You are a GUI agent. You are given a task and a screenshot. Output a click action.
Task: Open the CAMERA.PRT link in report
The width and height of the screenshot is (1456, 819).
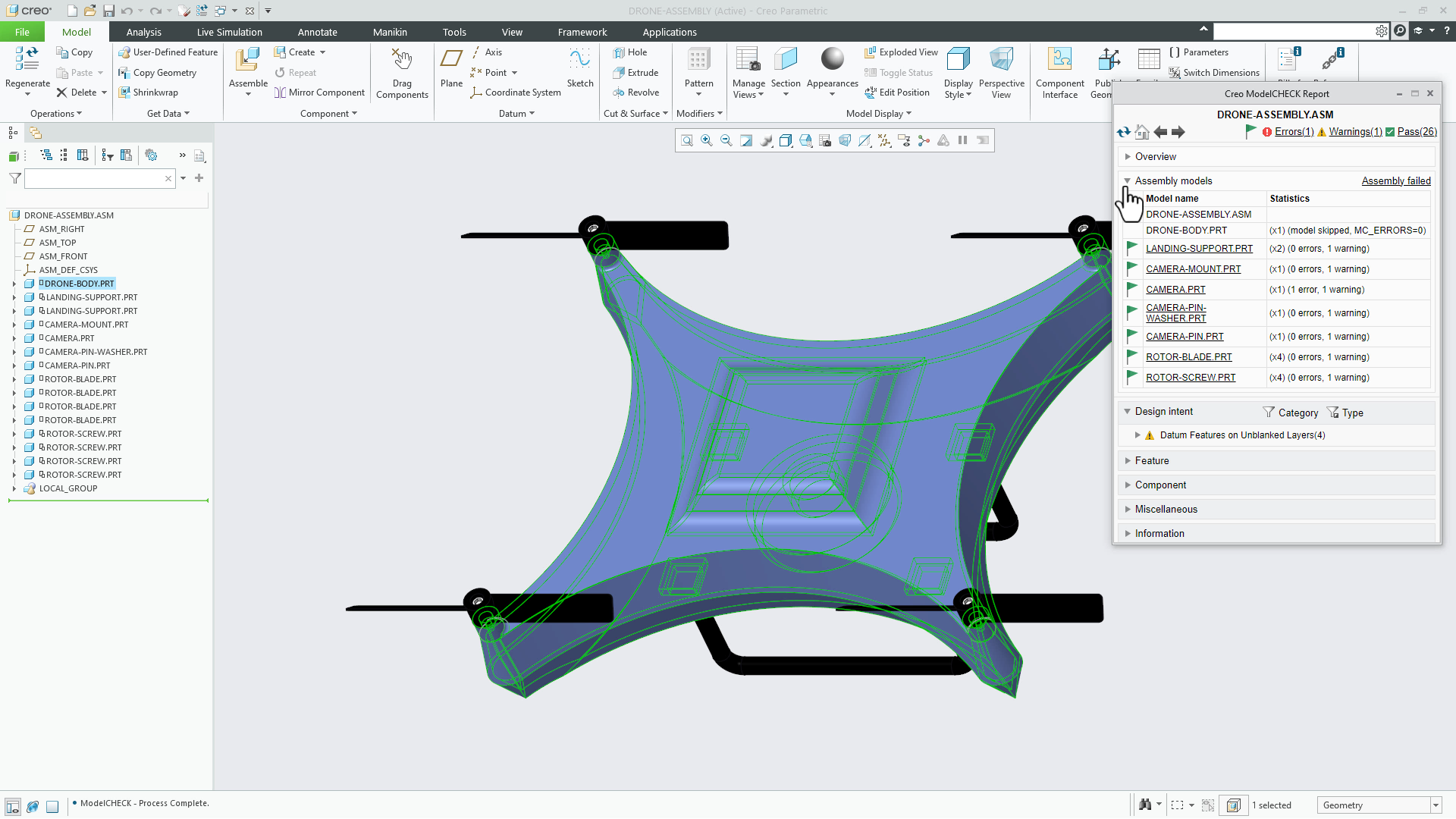click(1175, 290)
